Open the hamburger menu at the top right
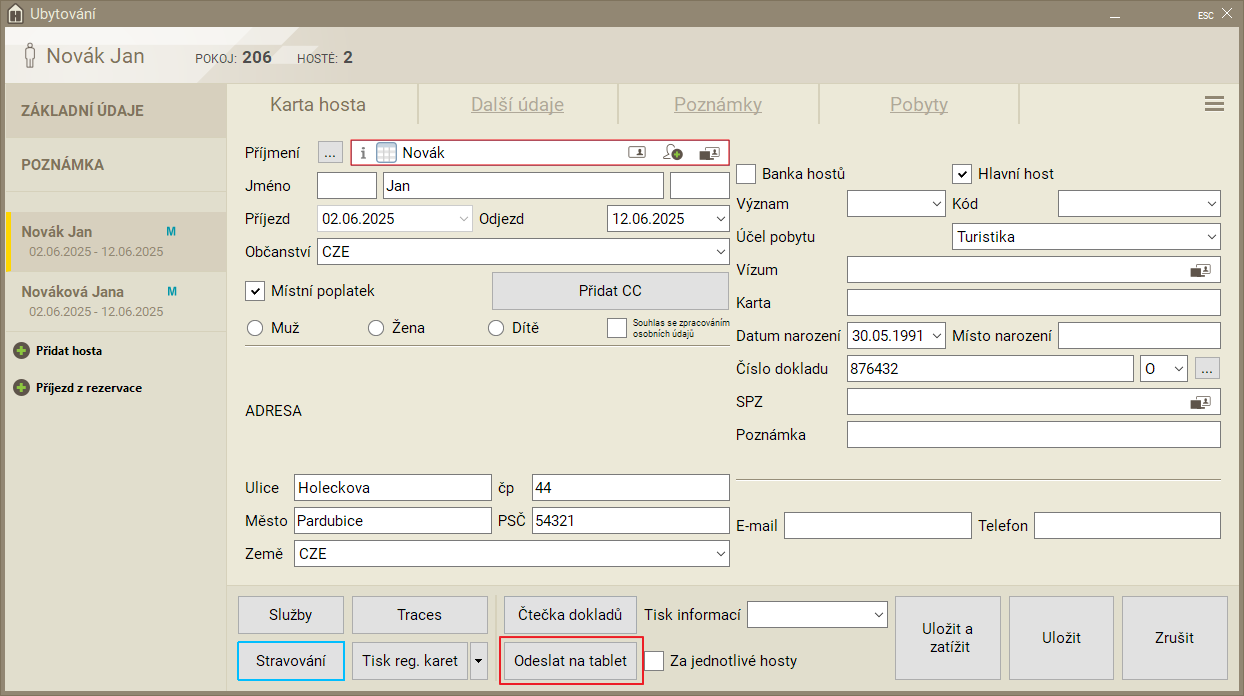This screenshot has height=696, width=1244. click(1214, 104)
